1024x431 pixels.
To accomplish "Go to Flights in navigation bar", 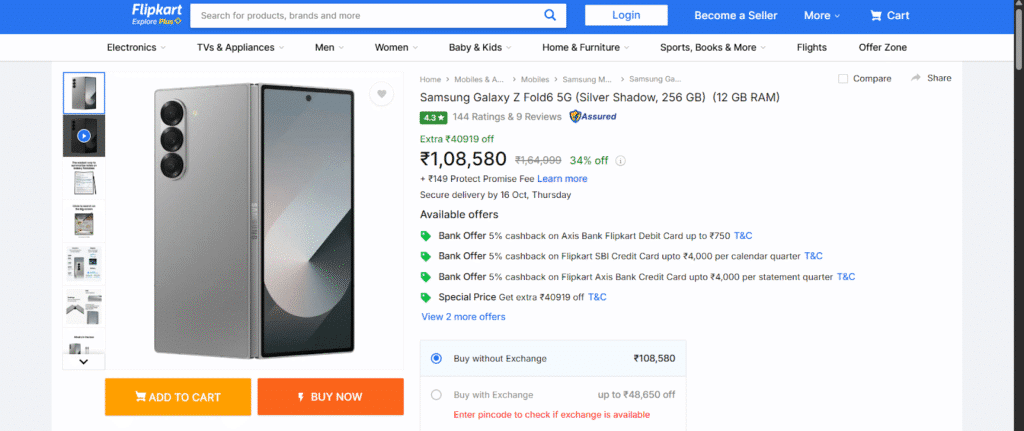I will pyautogui.click(x=812, y=48).
